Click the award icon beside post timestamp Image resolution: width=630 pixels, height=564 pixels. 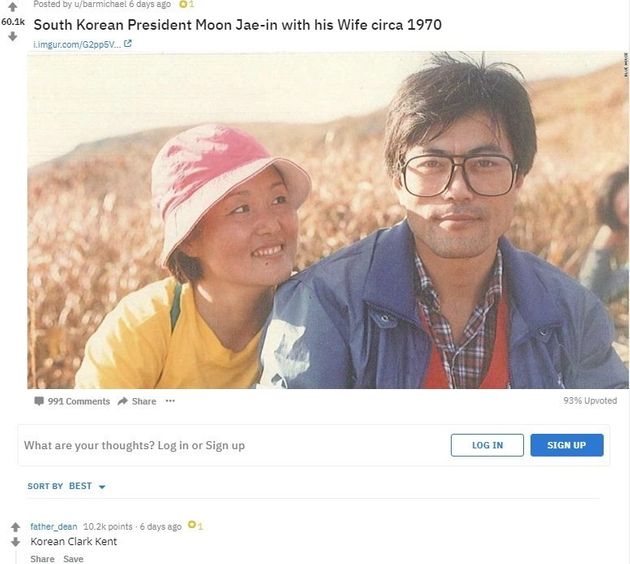pos(184,5)
